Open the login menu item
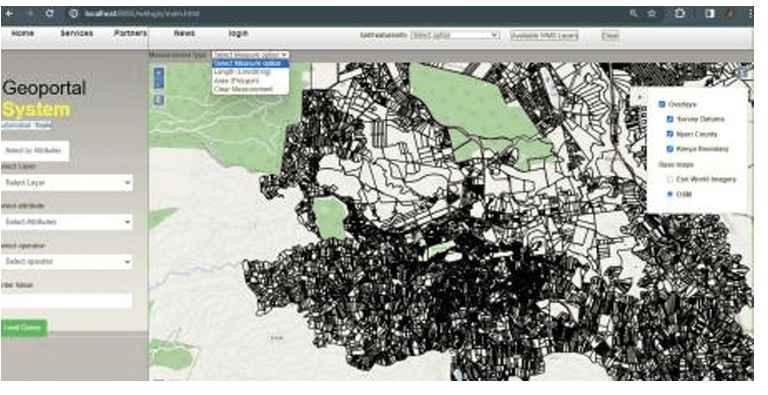 239,33
